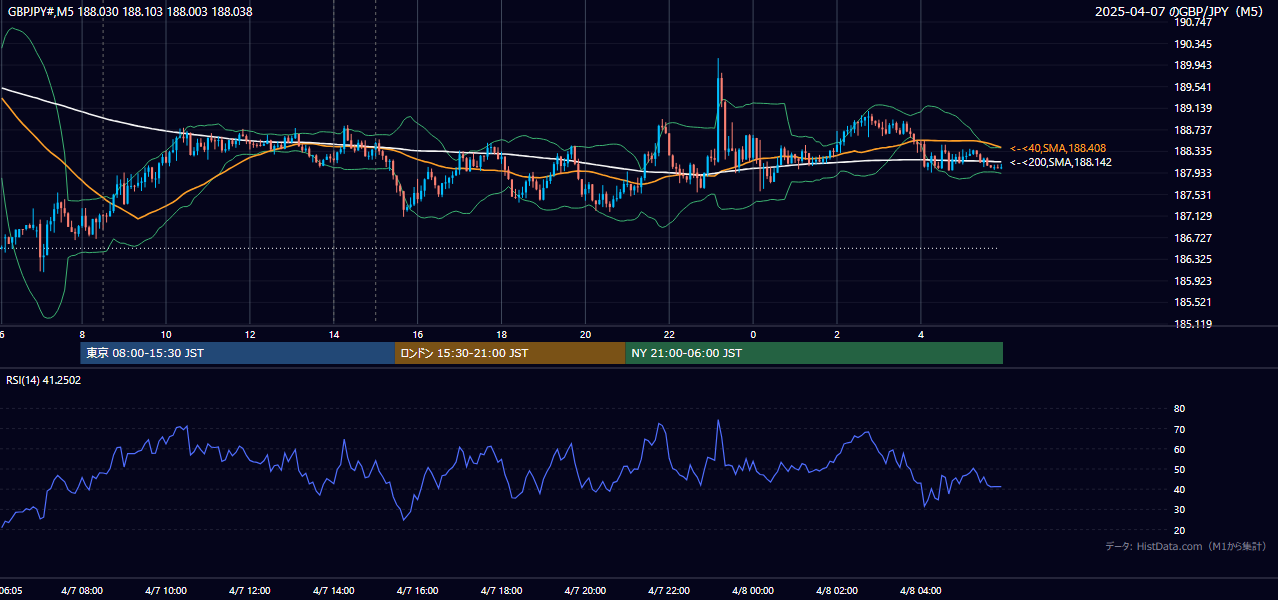1278x600 pixels.
Task: Click price axis value 189.541
Action: coord(1194,87)
